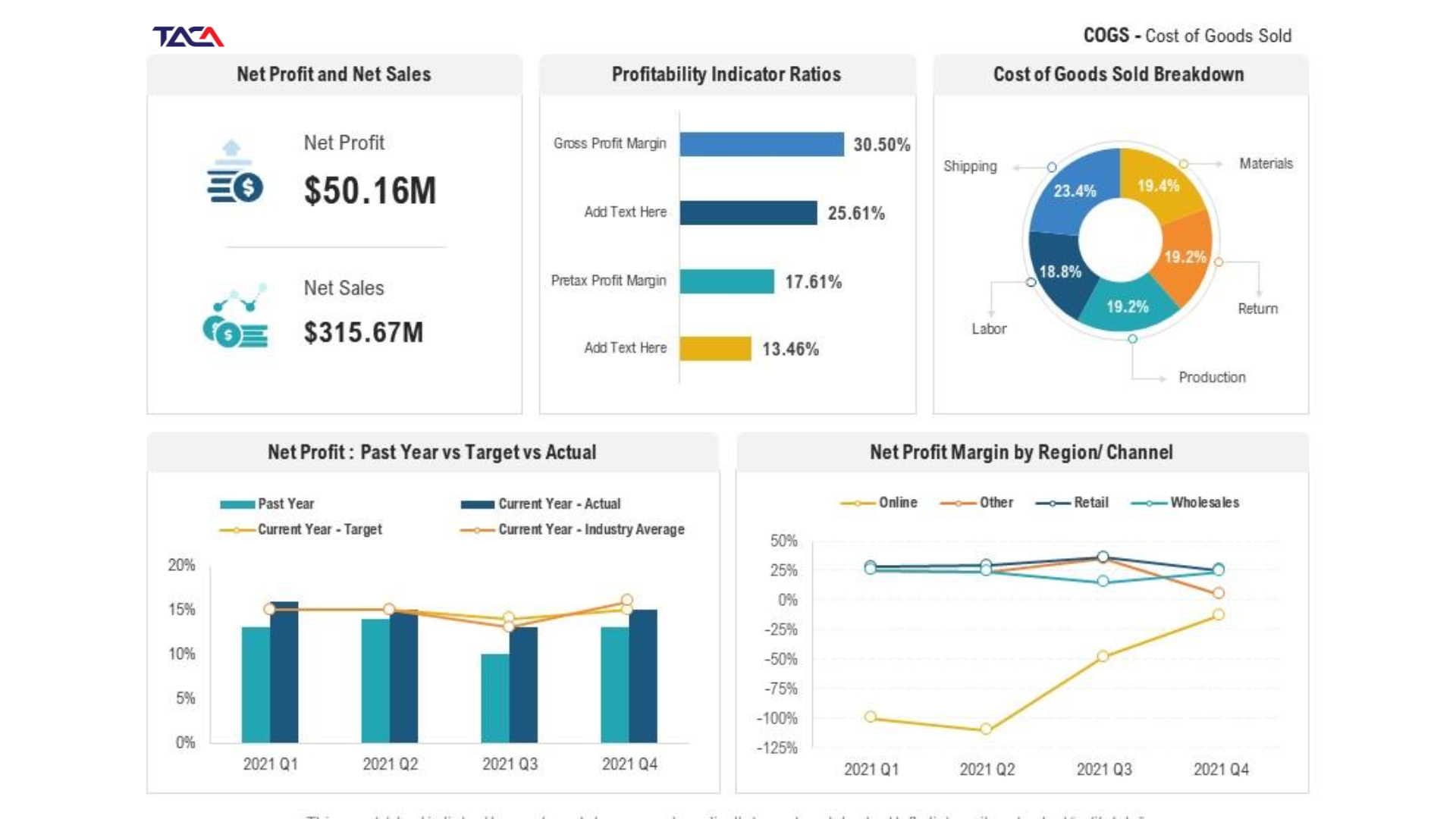Image resolution: width=1456 pixels, height=819 pixels.
Task: Click the Materials 19.4% donut segment
Action: pyautogui.click(x=1159, y=184)
